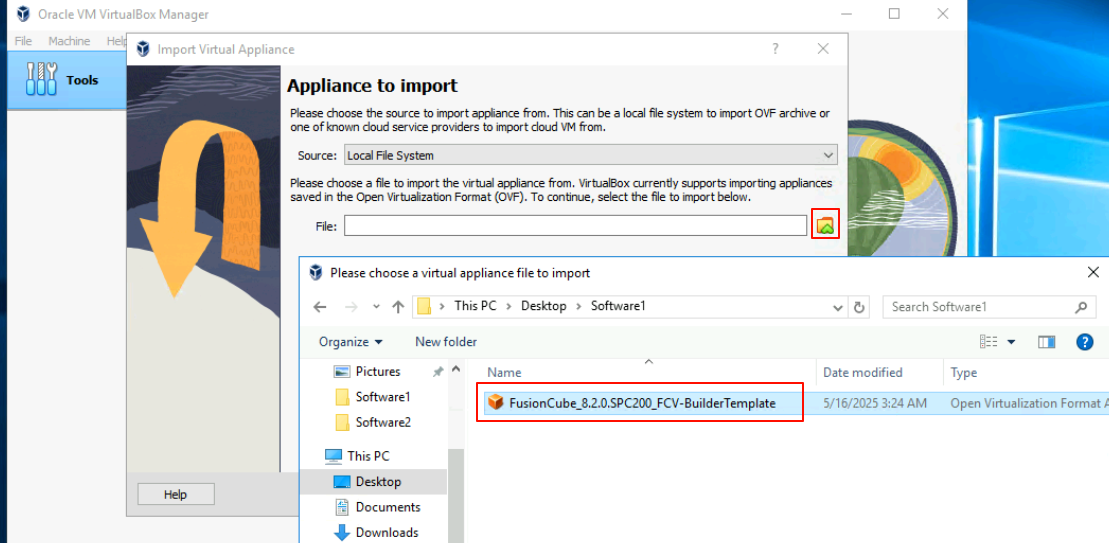Viewport: 1109px width, 543px height.
Task: Sort files by Date modified column
Action: [x=862, y=372]
